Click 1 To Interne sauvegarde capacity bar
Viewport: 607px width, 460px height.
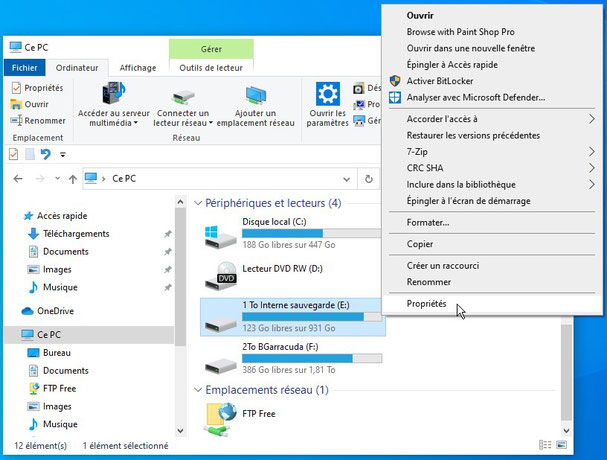(x=312, y=317)
